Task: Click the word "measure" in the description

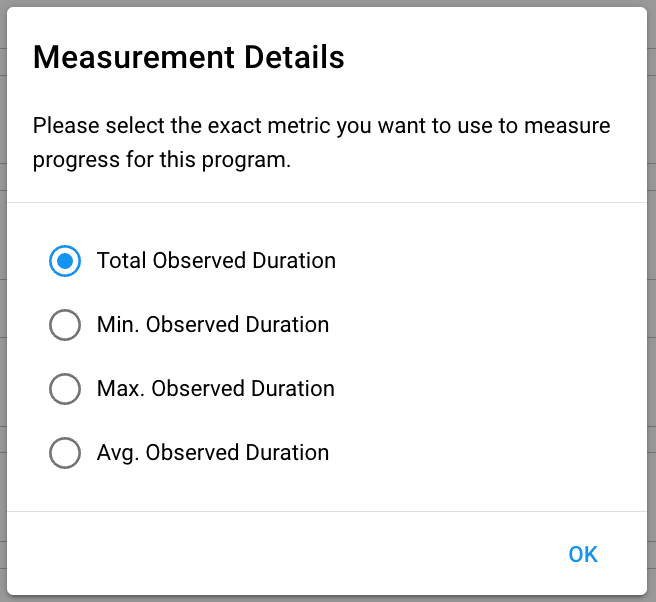Action: tap(567, 126)
